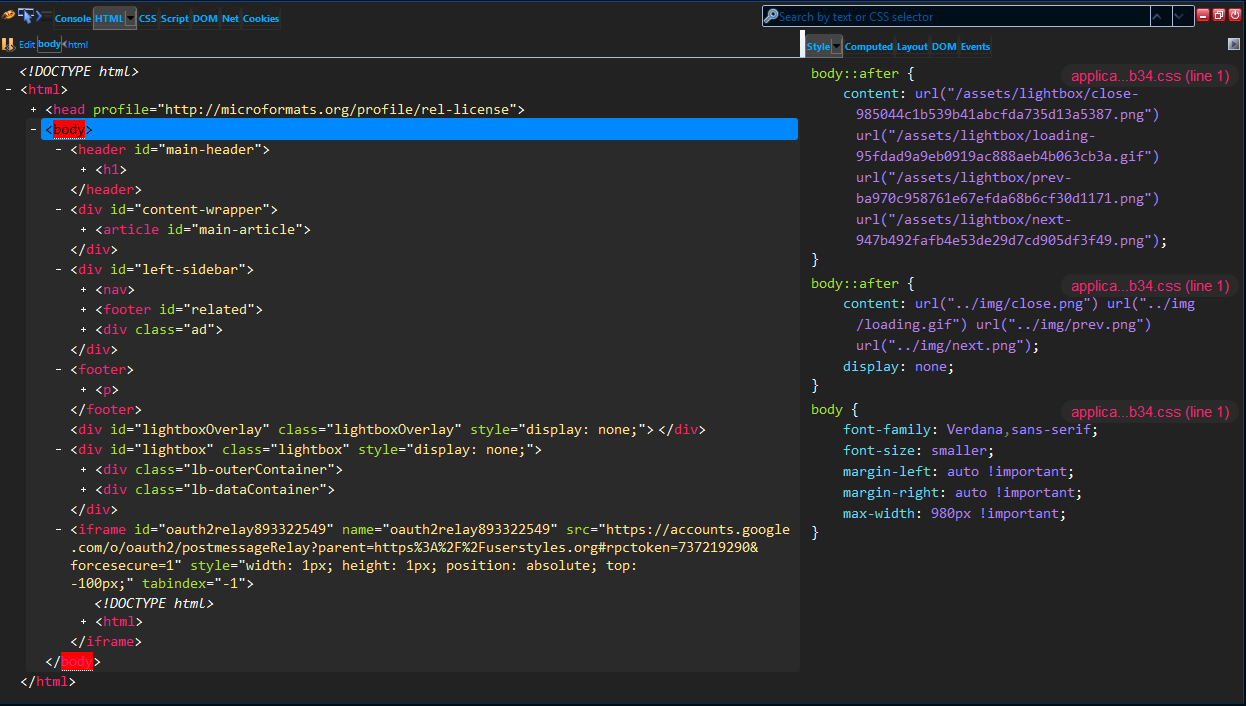1246x706 pixels.
Task: Open the stylesheet link of first body::after rule
Action: 1150,76
